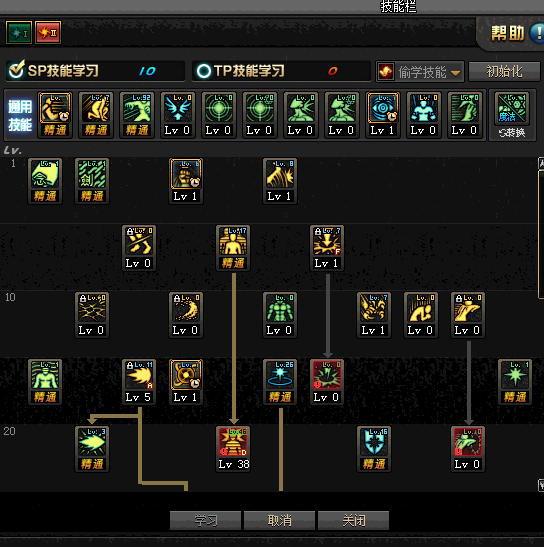Switch to skill page I tab
This screenshot has width=544, height=547.
(19, 32)
